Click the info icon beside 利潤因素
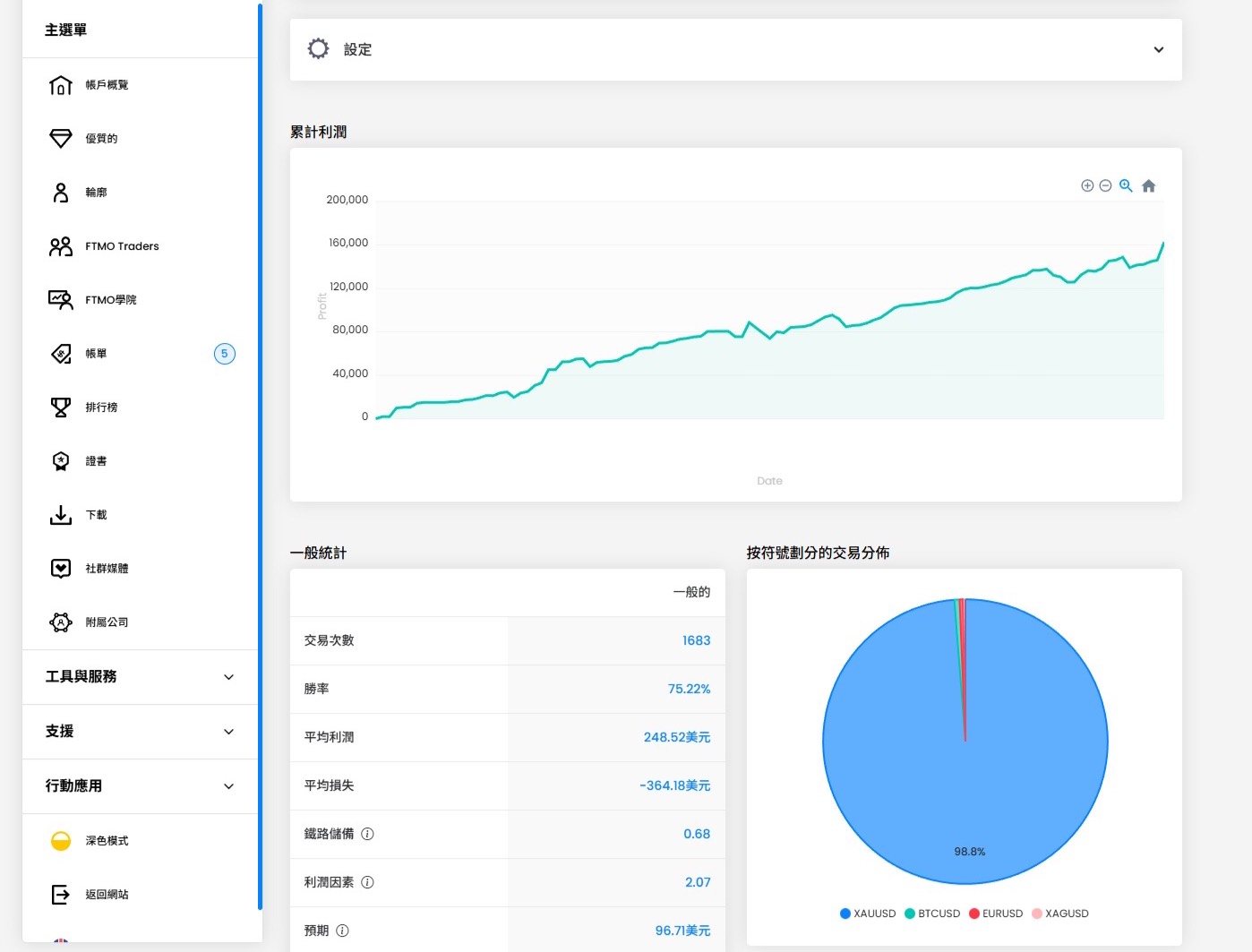 [x=367, y=882]
